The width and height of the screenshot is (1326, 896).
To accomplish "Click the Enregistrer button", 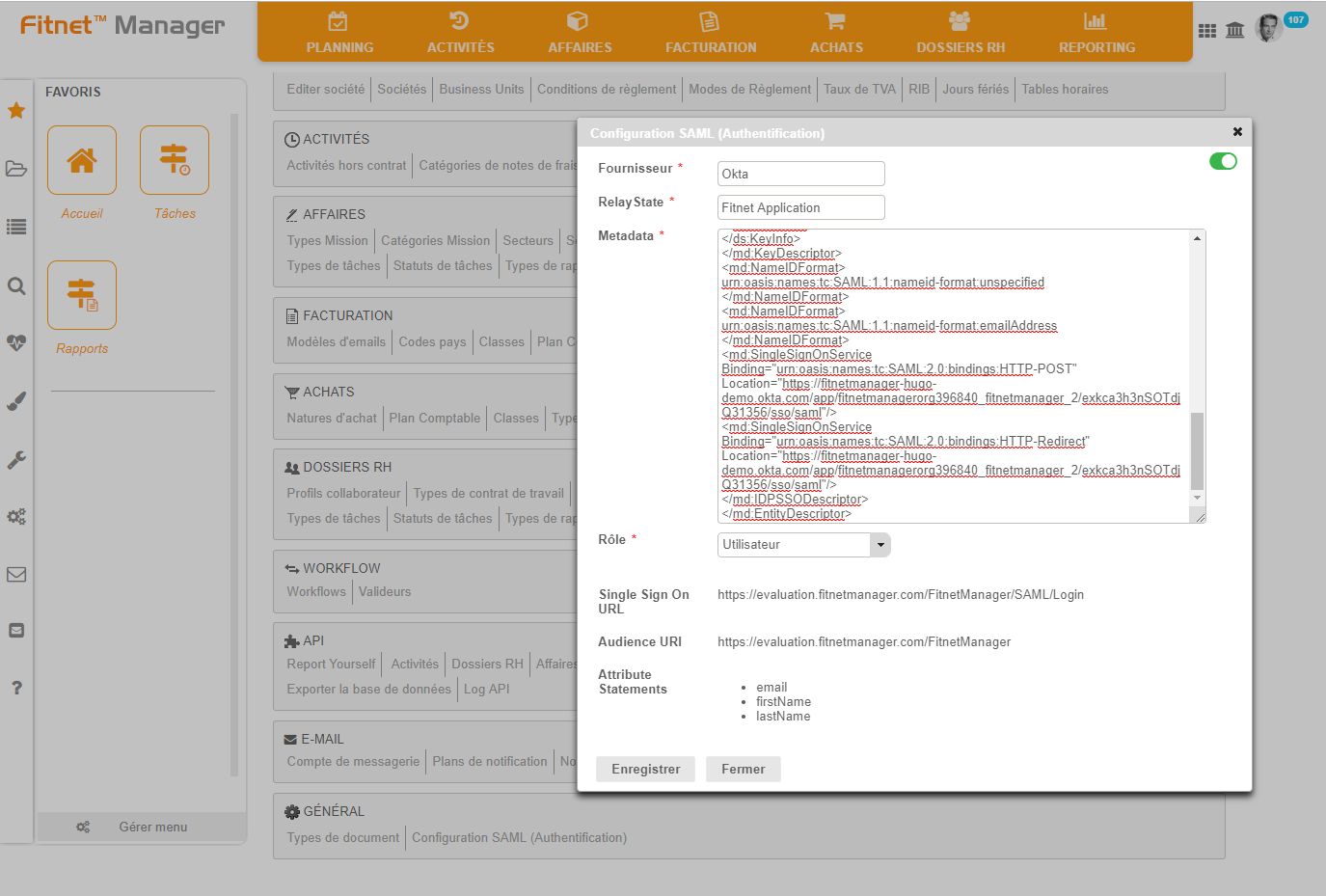I will [x=645, y=769].
